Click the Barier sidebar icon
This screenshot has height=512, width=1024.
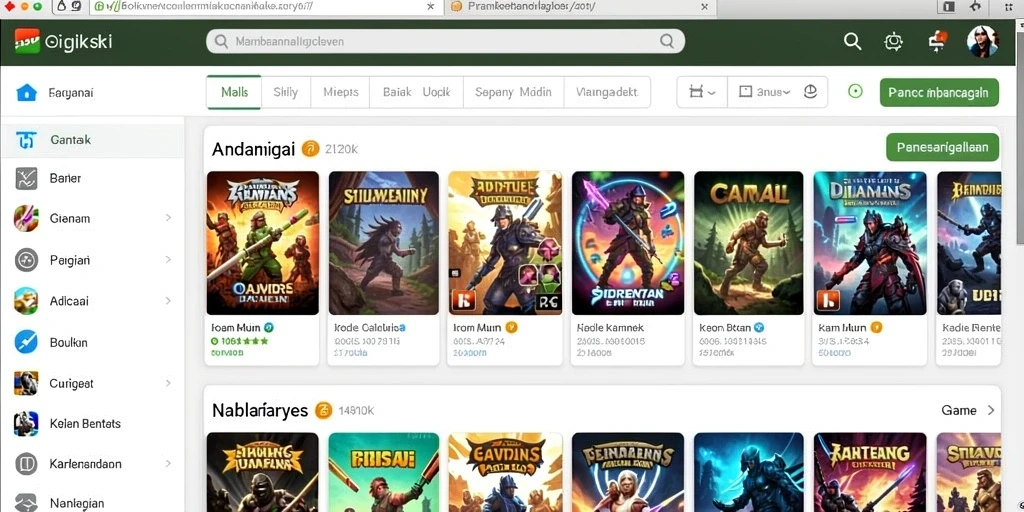(x=26, y=178)
